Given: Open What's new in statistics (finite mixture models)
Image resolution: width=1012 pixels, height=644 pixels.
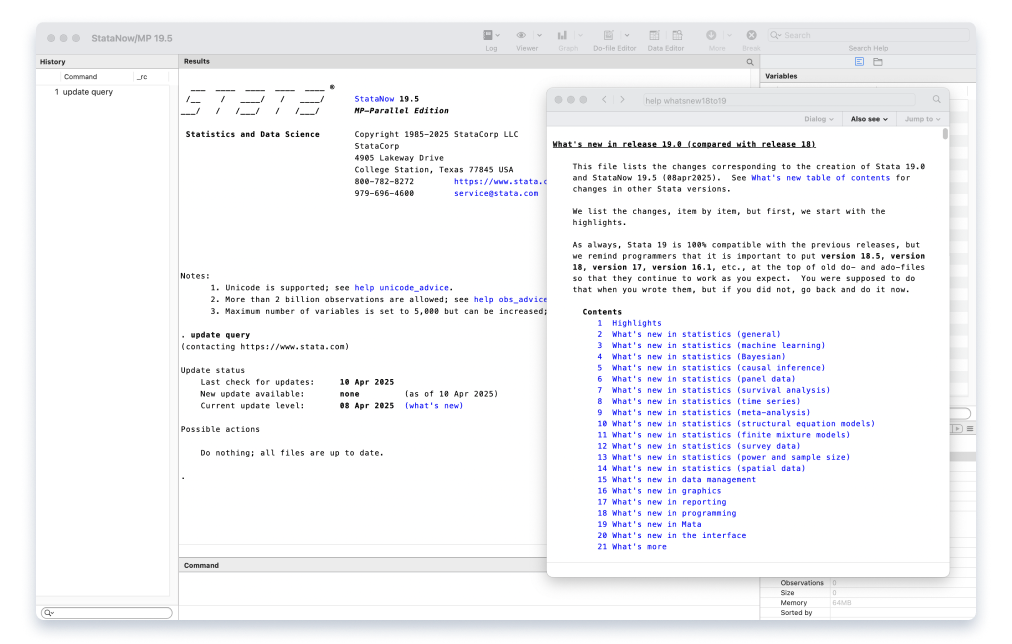Looking at the screenshot, I should (x=731, y=435).
